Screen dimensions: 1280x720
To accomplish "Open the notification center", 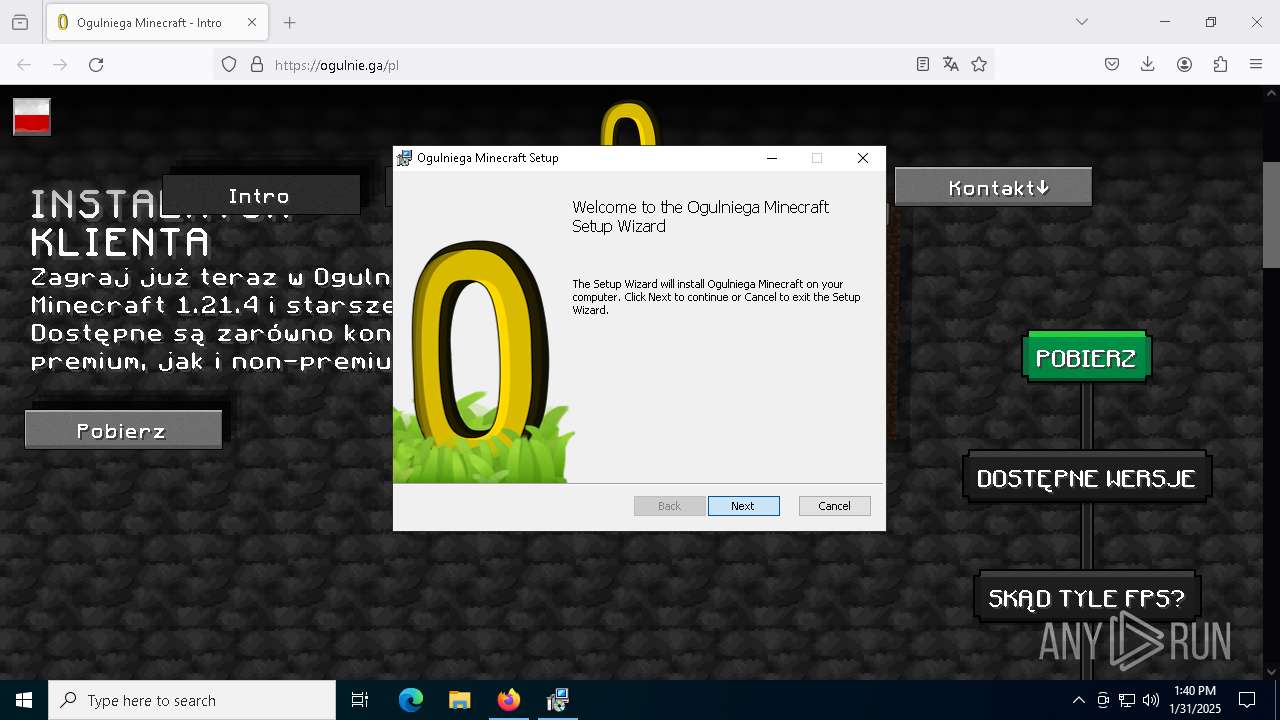I will pos(1247,700).
